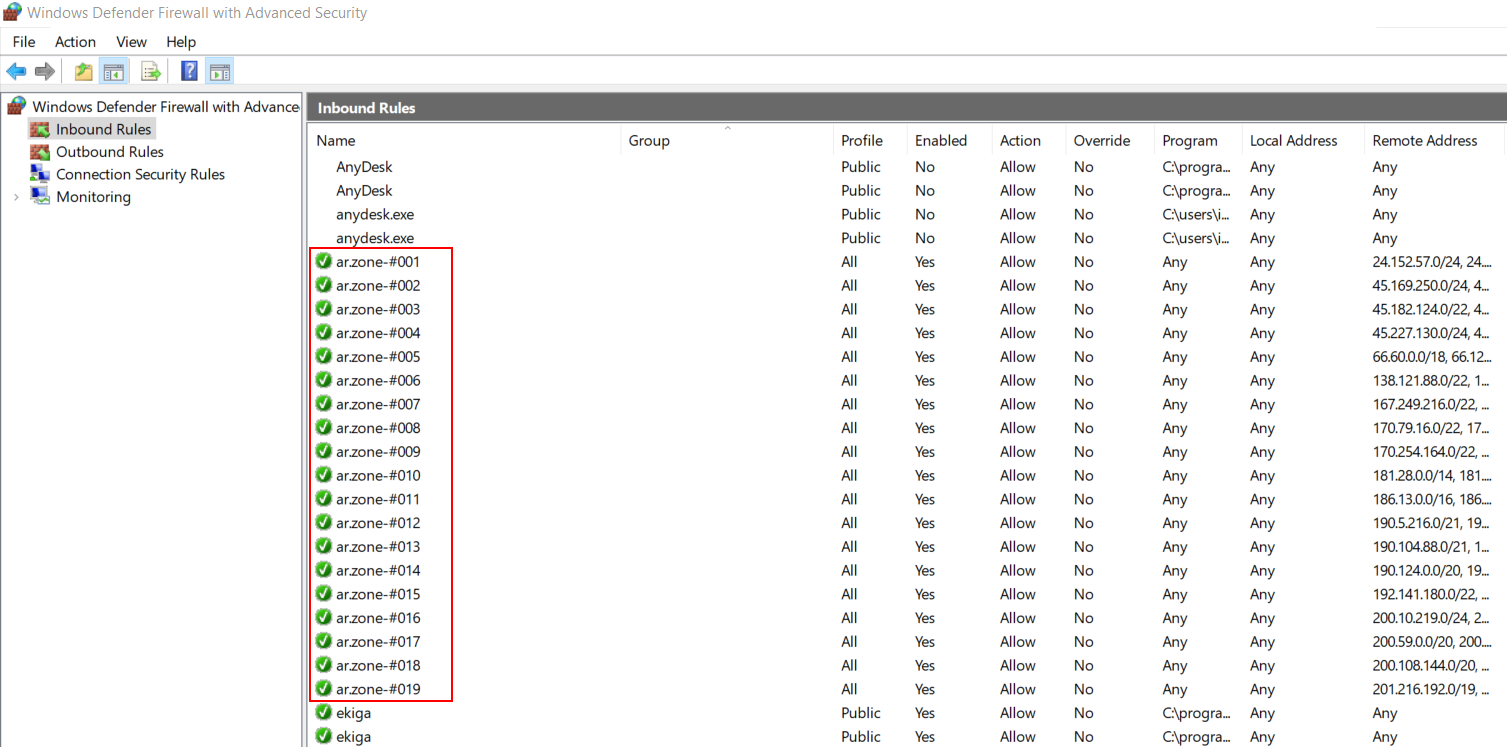Click remote address 186.13.0.0/16 cell
The width and height of the screenshot is (1507, 747).
pyautogui.click(x=1432, y=499)
